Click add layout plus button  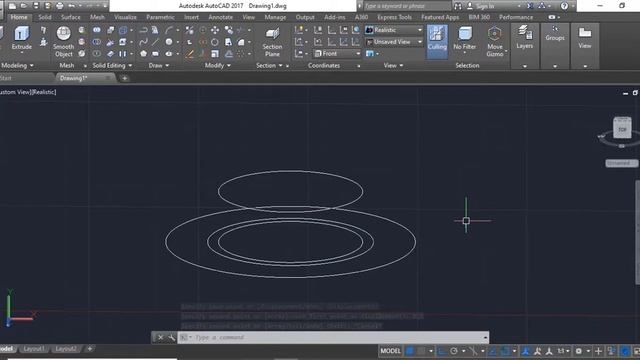click(89, 349)
